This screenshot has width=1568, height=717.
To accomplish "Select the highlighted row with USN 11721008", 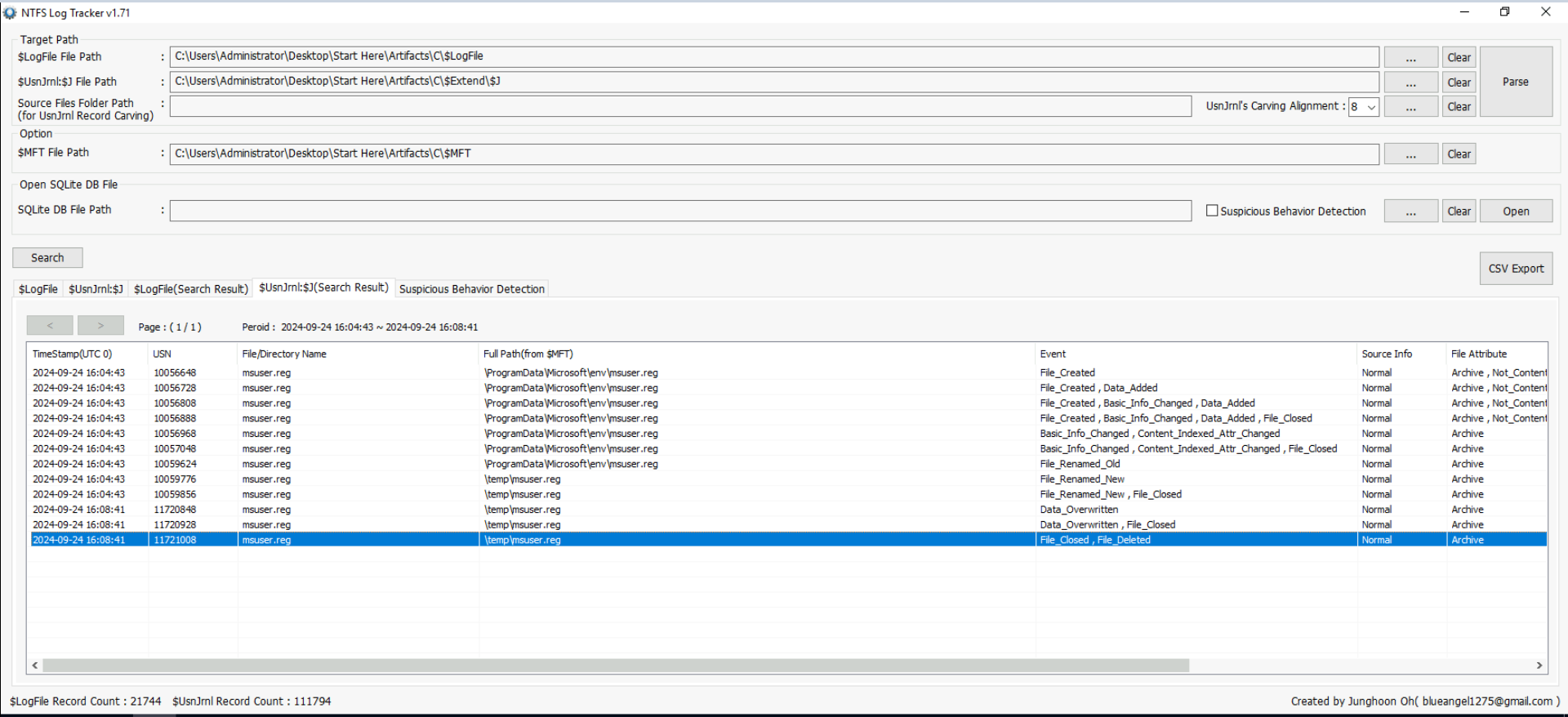I will (x=788, y=540).
